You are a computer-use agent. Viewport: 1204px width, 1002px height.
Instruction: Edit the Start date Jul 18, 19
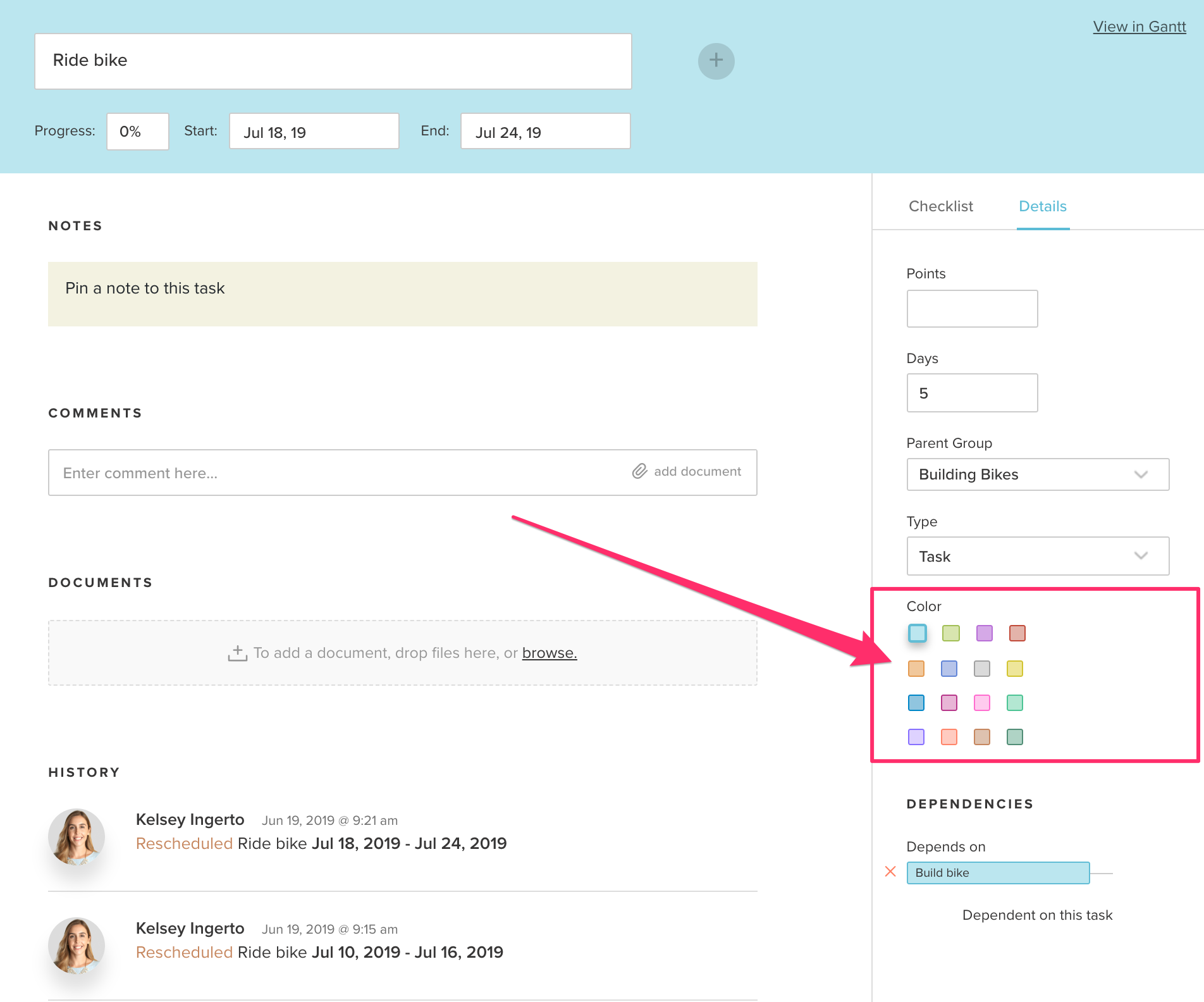(x=313, y=131)
